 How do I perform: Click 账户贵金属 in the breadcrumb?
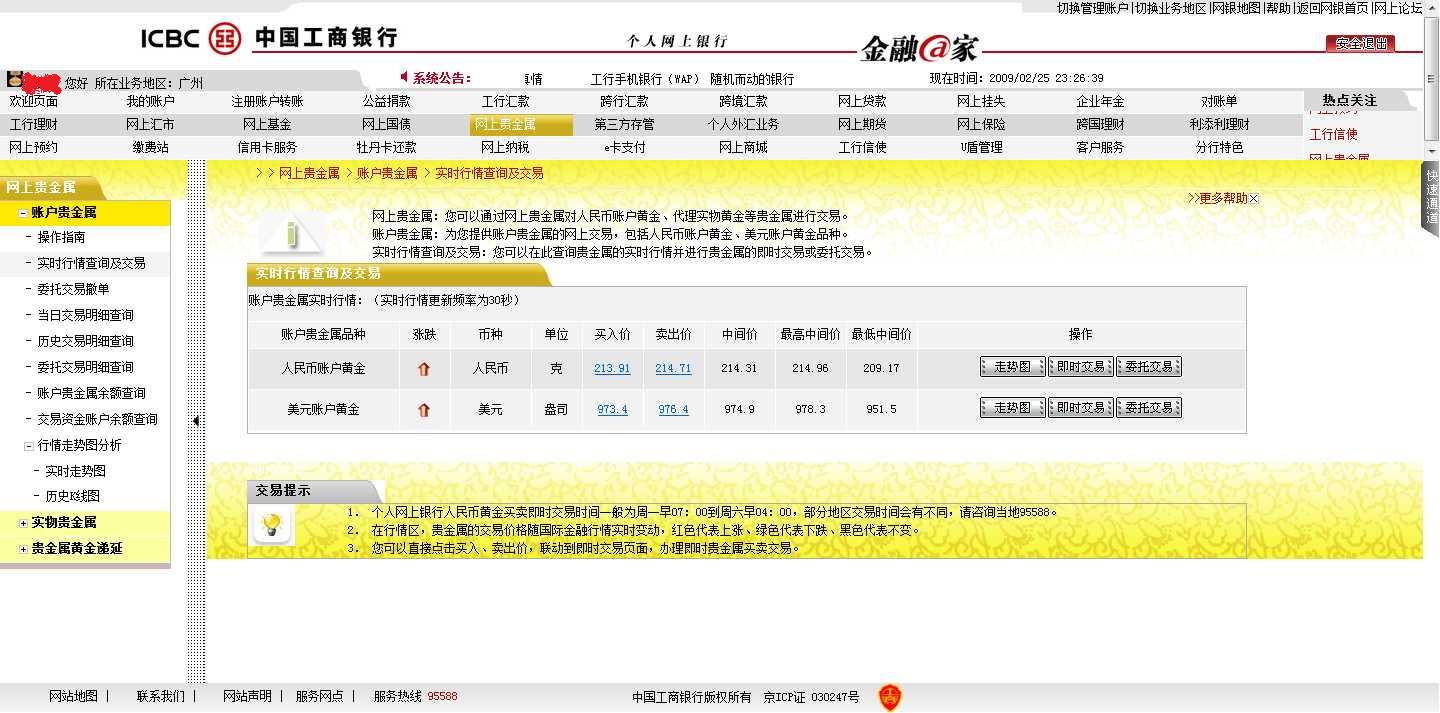tap(387, 174)
